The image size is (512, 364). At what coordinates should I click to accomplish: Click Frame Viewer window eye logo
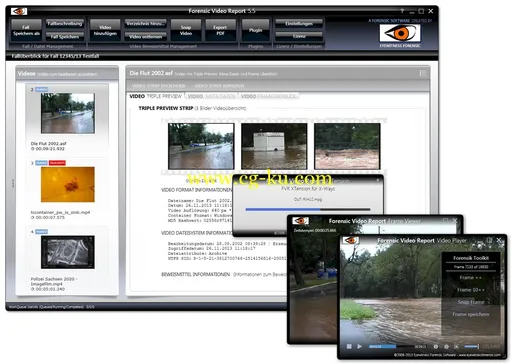[300, 221]
